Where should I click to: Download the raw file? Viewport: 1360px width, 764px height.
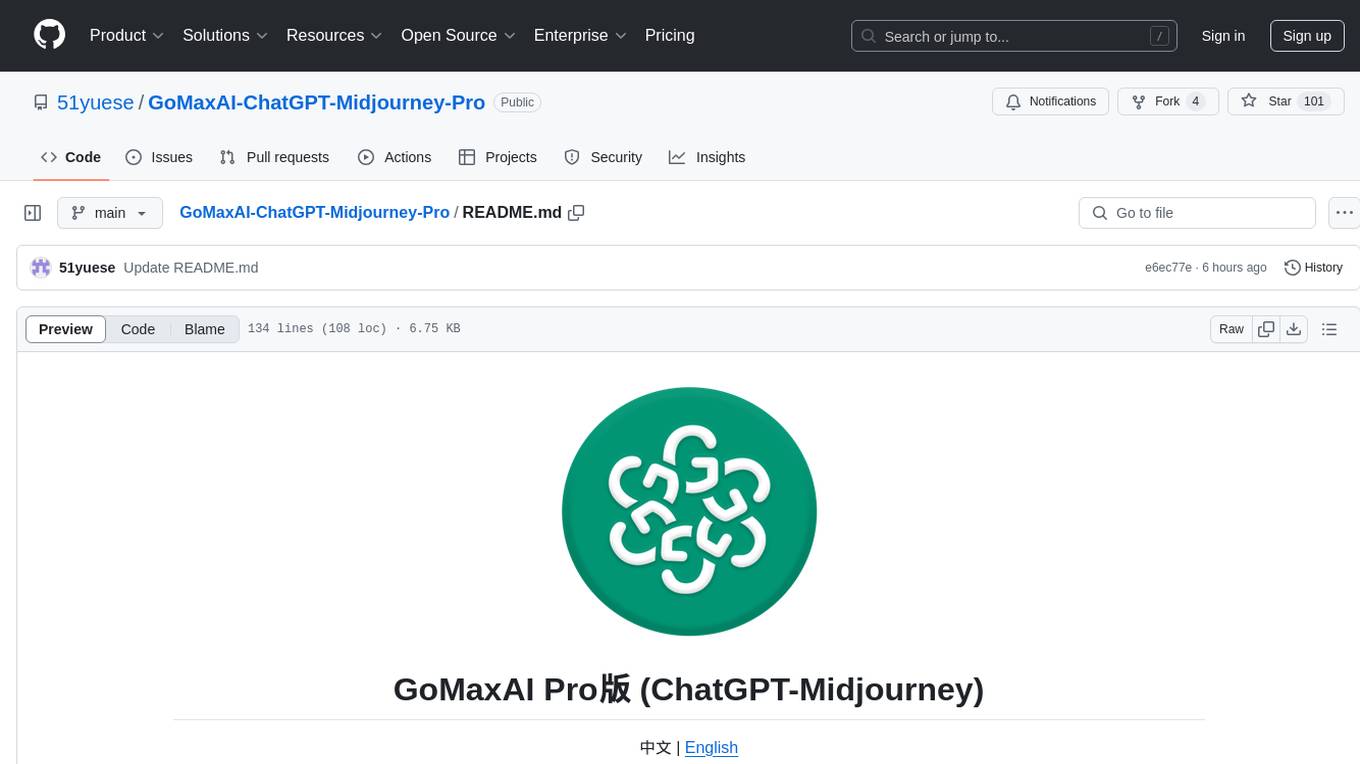[x=1294, y=329]
